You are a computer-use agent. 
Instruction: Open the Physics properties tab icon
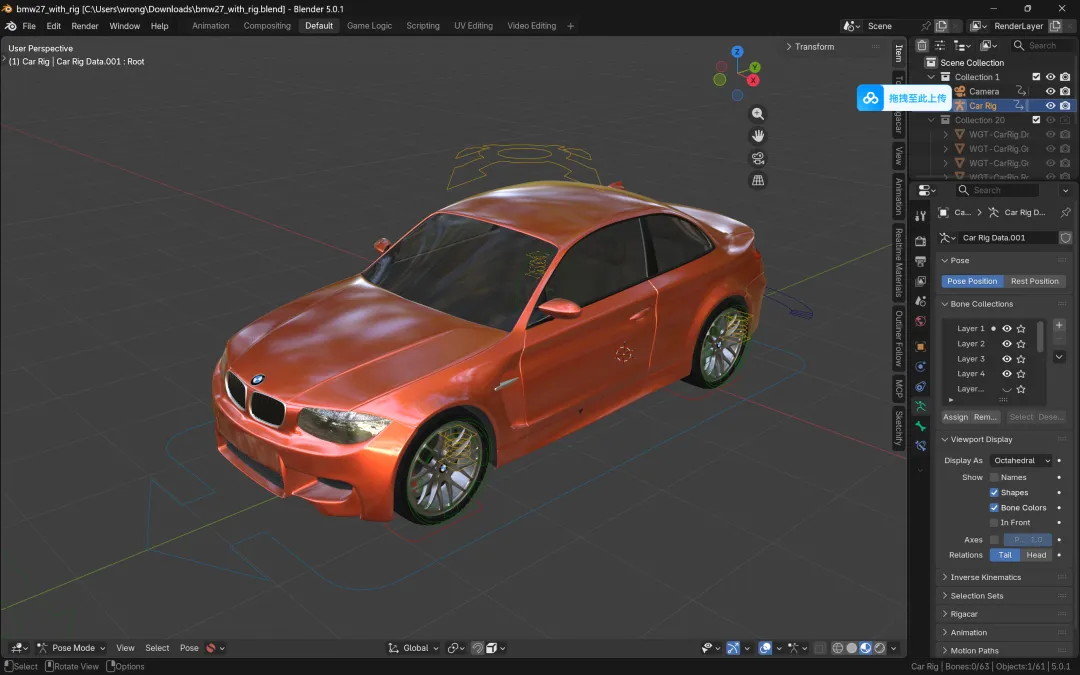tap(920, 366)
